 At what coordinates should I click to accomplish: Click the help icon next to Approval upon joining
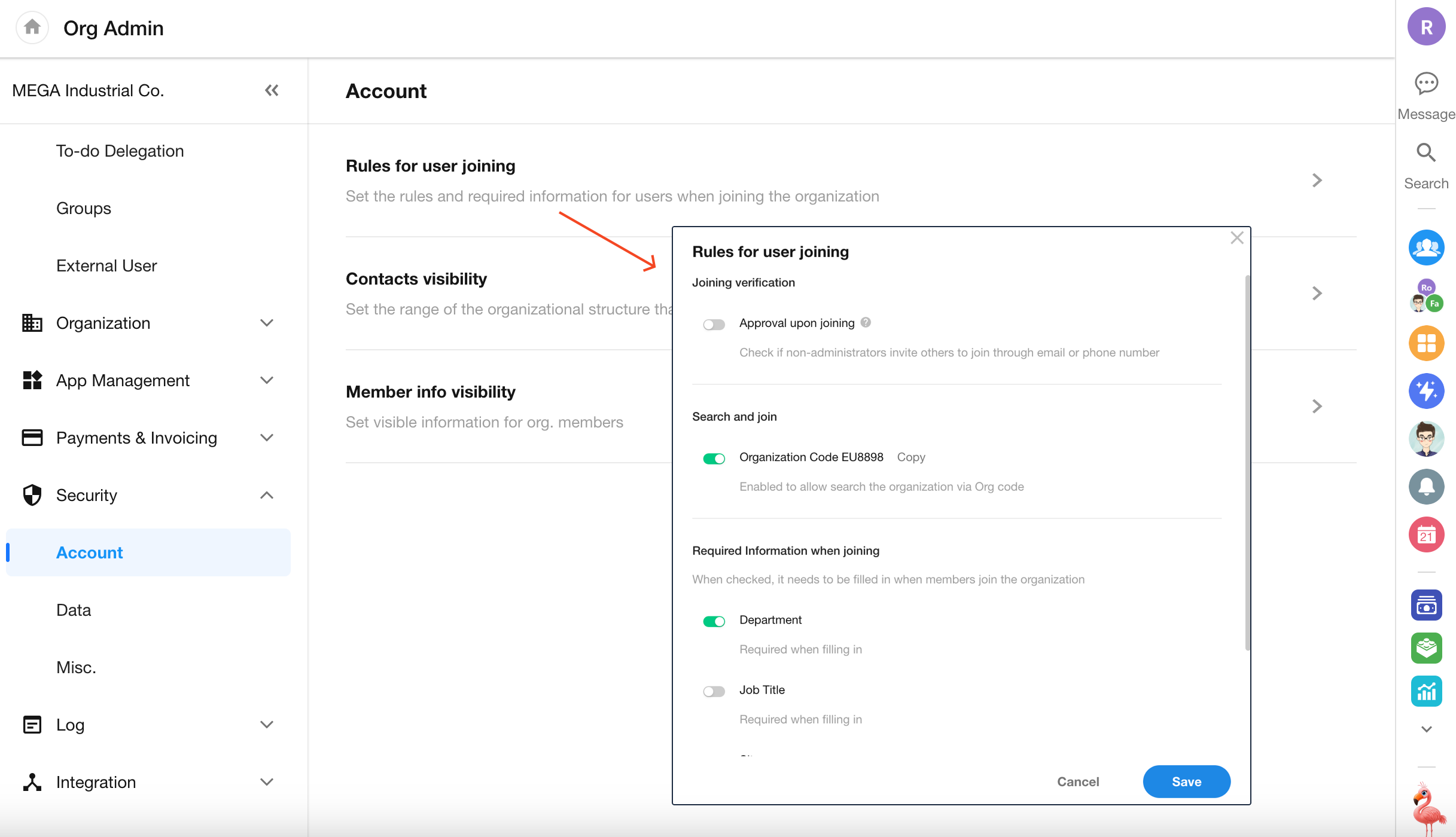[x=866, y=323]
